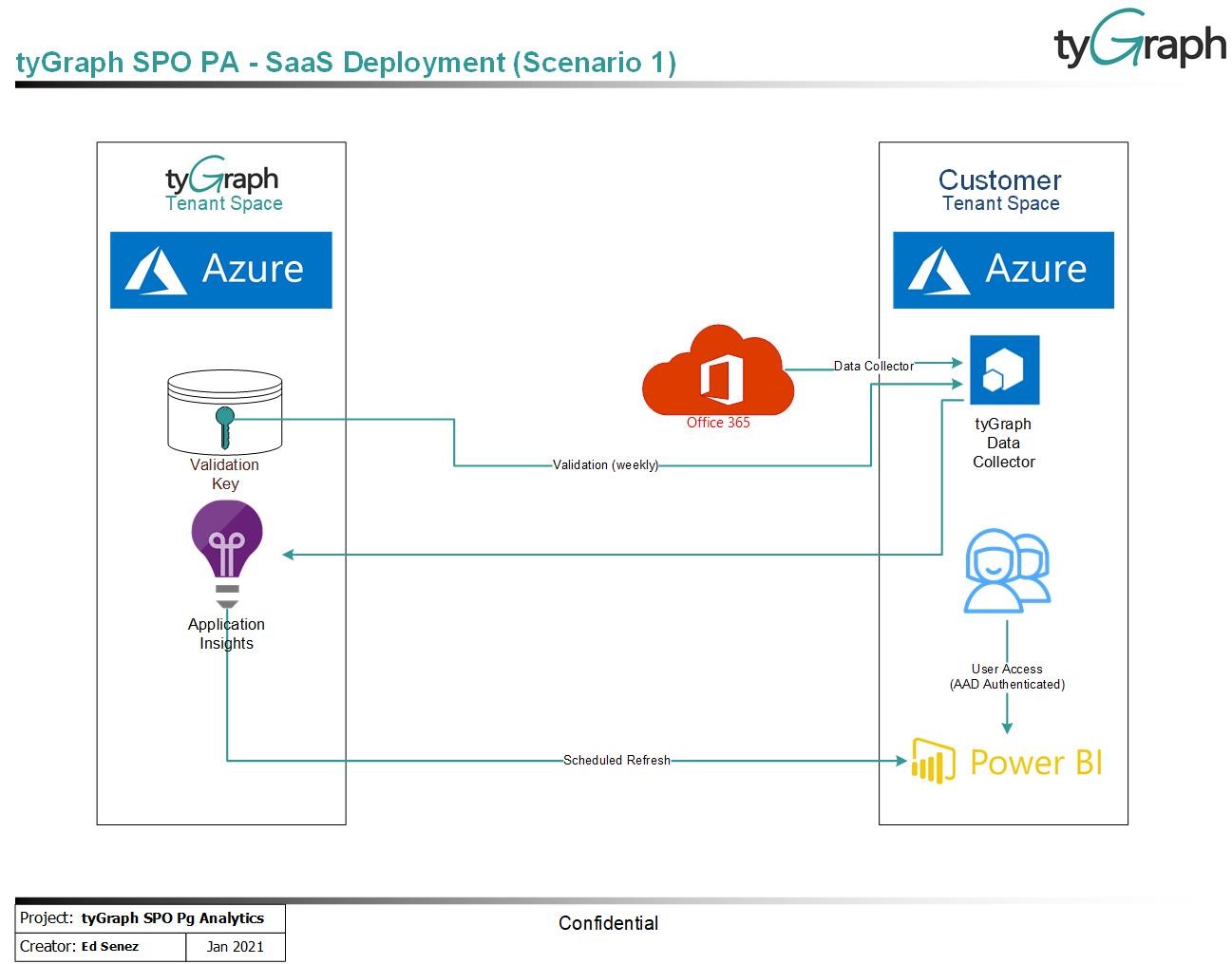Click the key symbol inside the Validation Key cylinder

click(x=224, y=425)
